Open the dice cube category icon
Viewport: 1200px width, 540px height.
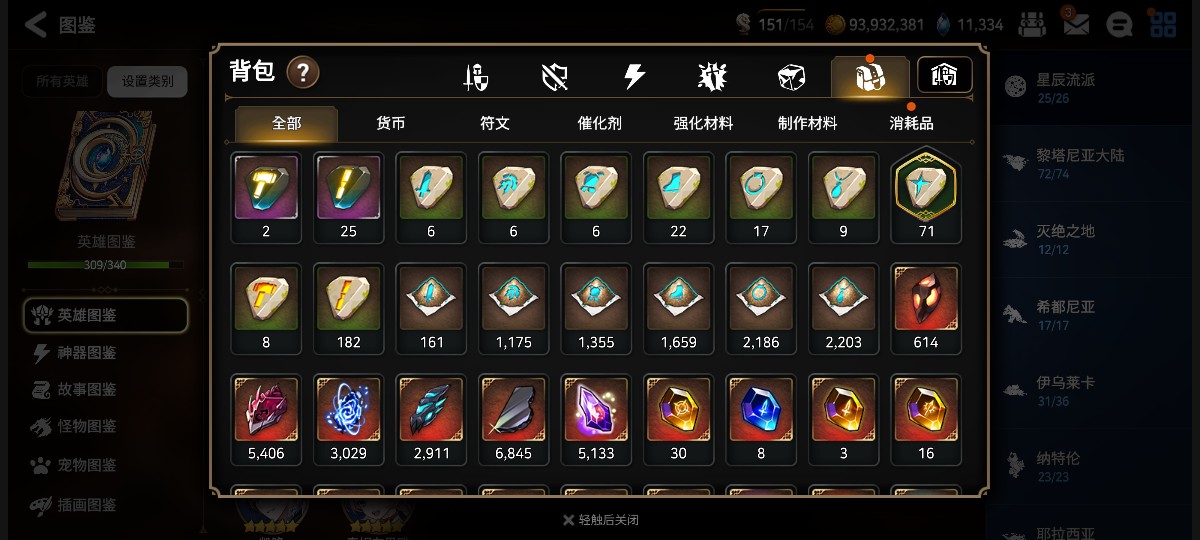pyautogui.click(x=791, y=77)
